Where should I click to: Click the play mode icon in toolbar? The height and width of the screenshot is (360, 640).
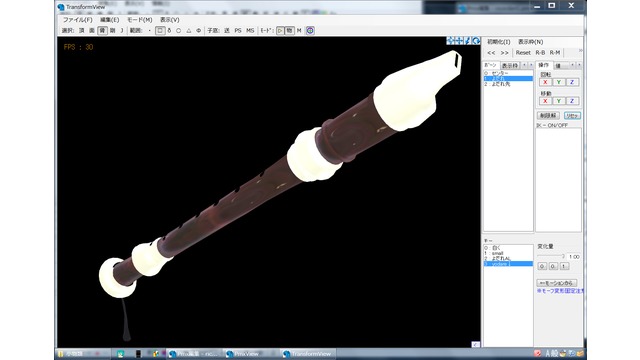click(x=280, y=31)
